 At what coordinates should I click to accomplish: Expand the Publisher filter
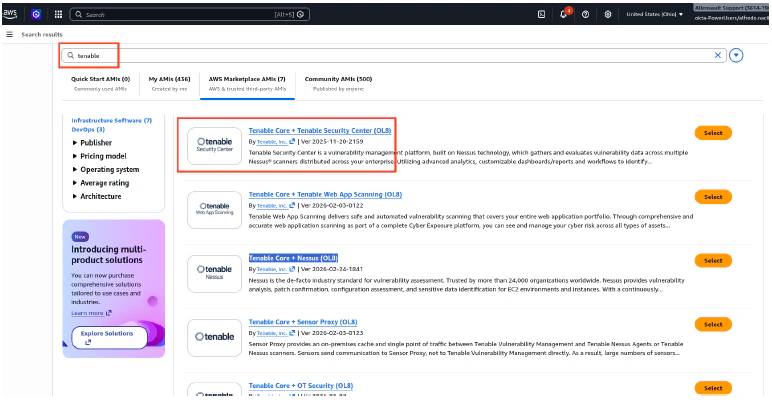pos(93,143)
